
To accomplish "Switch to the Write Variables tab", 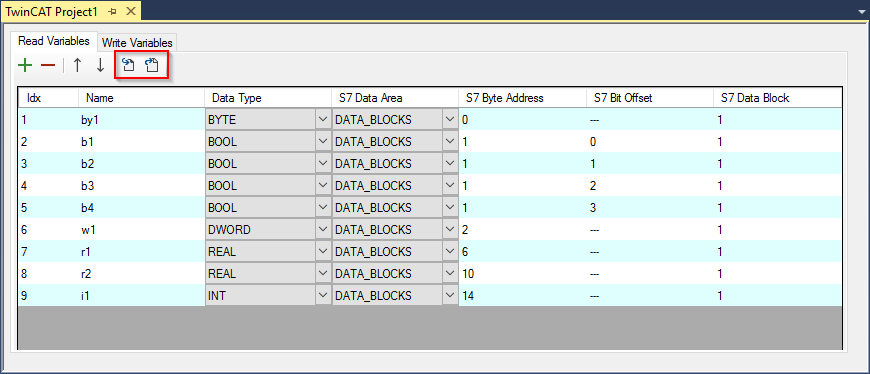I will pos(137,42).
